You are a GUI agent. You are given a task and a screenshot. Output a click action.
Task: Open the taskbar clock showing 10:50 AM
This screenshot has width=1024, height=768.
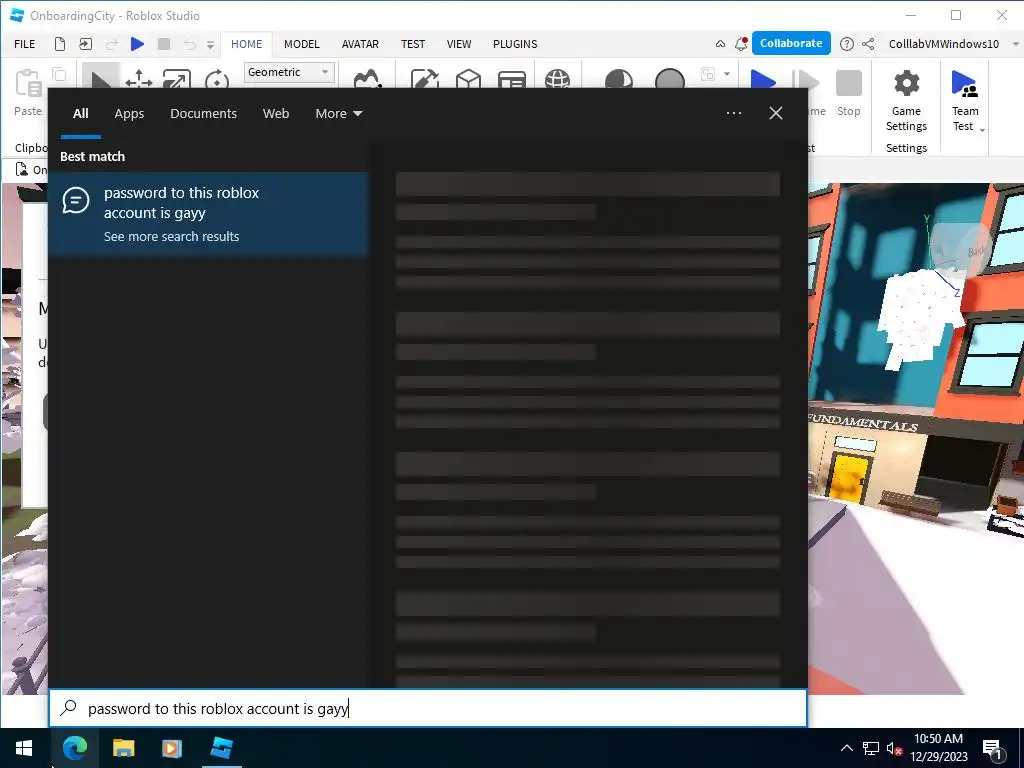[x=938, y=748]
